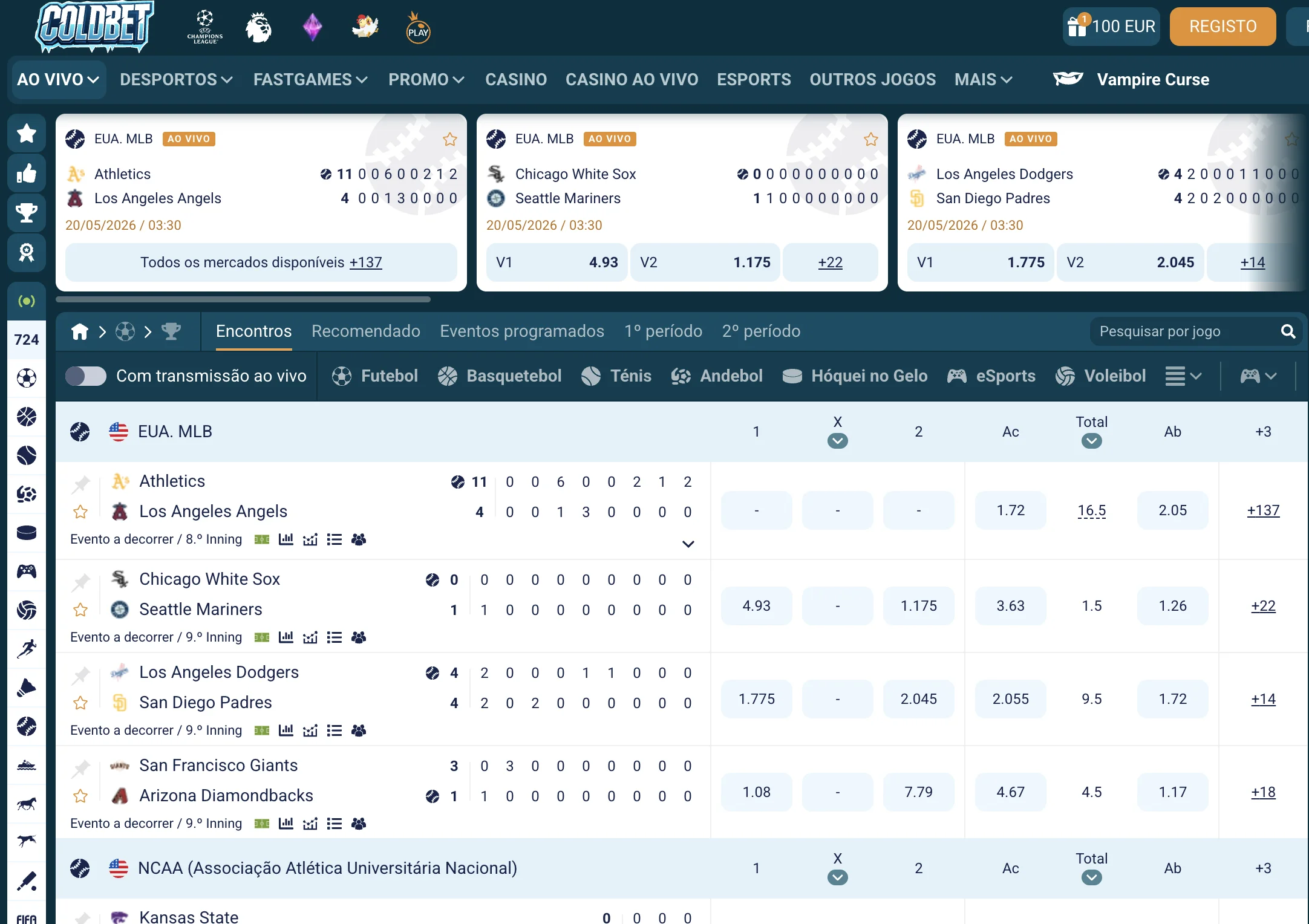This screenshot has width=1309, height=924.
Task: Open the CASINO menu item
Action: 515,79
